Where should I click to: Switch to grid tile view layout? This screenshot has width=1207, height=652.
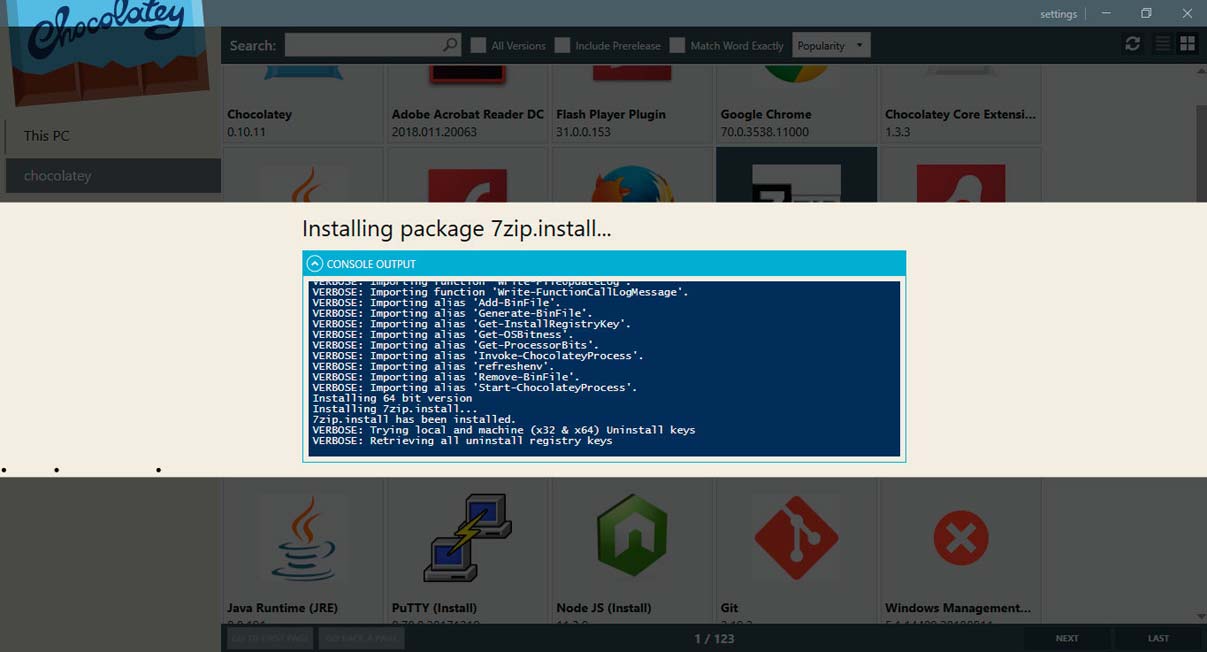(1187, 44)
